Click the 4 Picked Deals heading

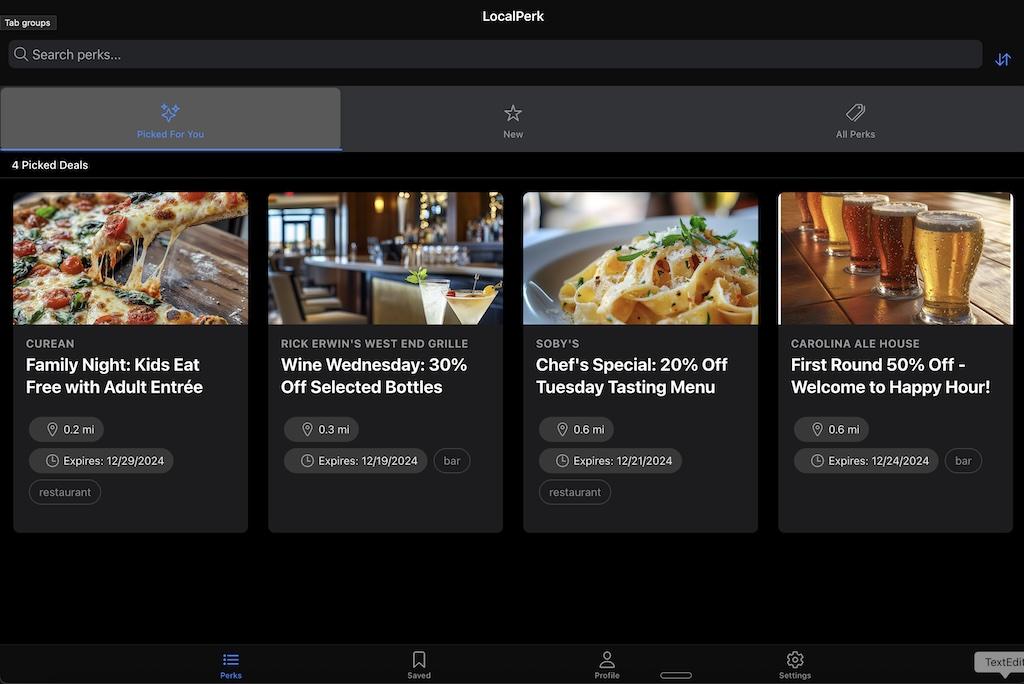(x=50, y=165)
